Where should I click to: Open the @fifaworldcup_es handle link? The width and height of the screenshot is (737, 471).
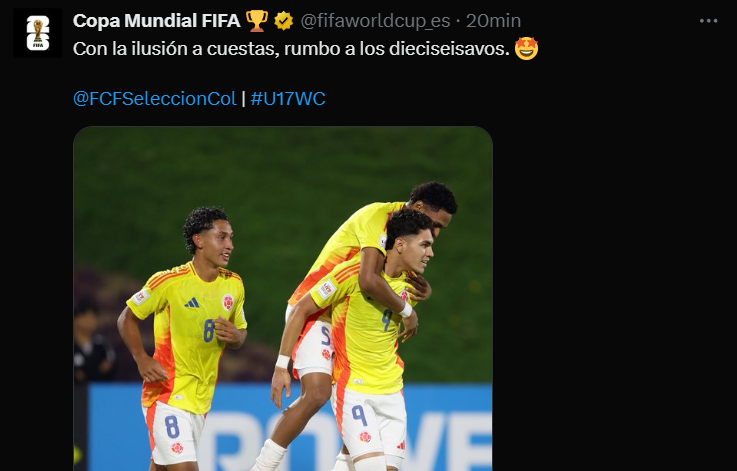375,21
